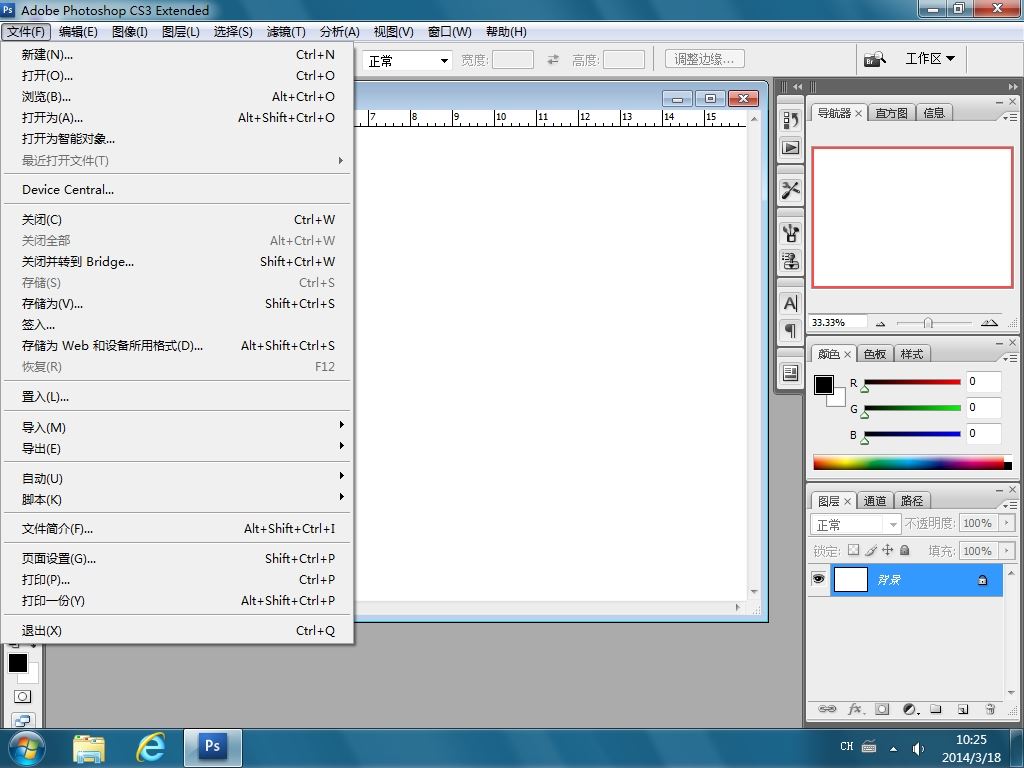Open Navigator panel options menu
The height and width of the screenshot is (768, 1024).
point(1010,117)
